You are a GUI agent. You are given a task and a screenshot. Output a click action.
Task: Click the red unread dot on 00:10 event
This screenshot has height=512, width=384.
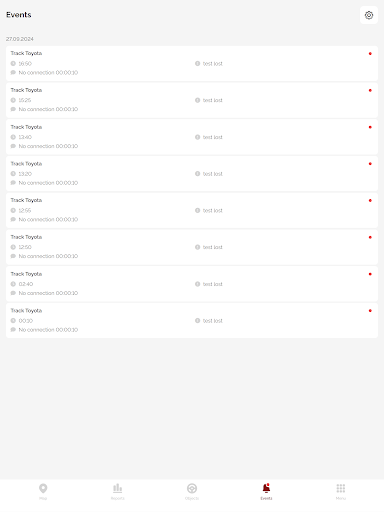tap(370, 311)
